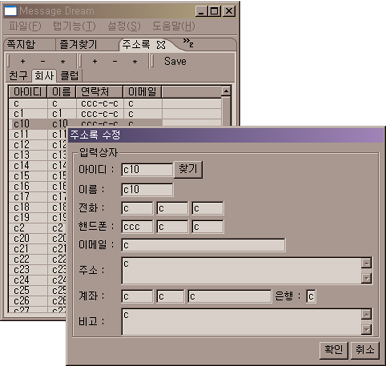Viewport: 390px width, 372px height.
Task: Sort by the 이메일 column header
Action: (142, 92)
